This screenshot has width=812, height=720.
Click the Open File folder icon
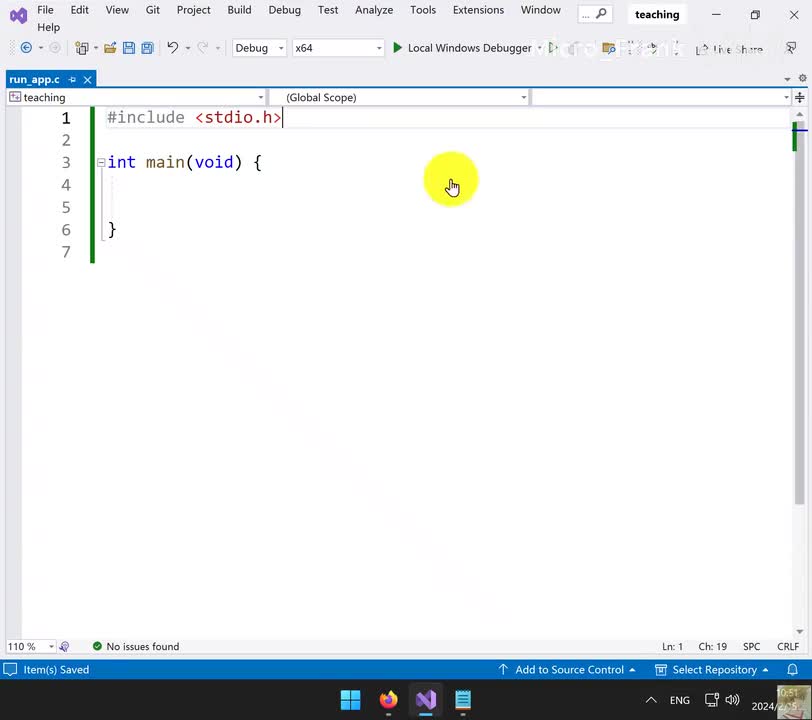(110, 48)
